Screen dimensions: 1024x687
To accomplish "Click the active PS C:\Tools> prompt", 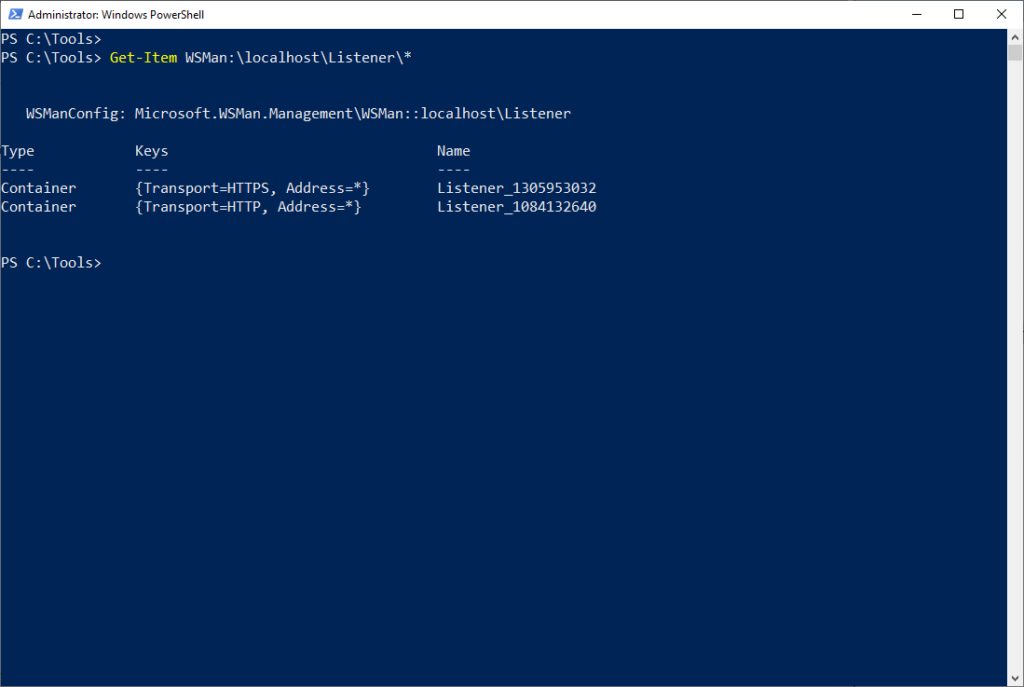I will tap(52, 262).
